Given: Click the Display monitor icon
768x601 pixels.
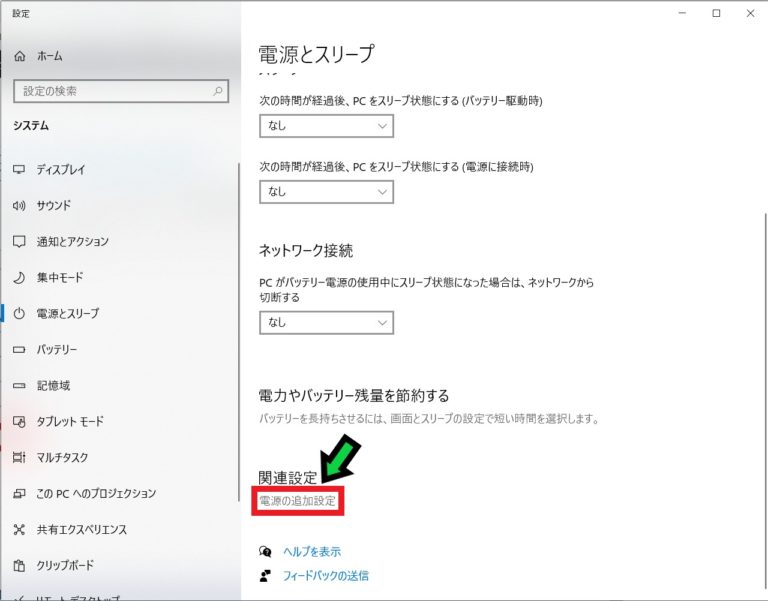Looking at the screenshot, I should tap(19, 170).
